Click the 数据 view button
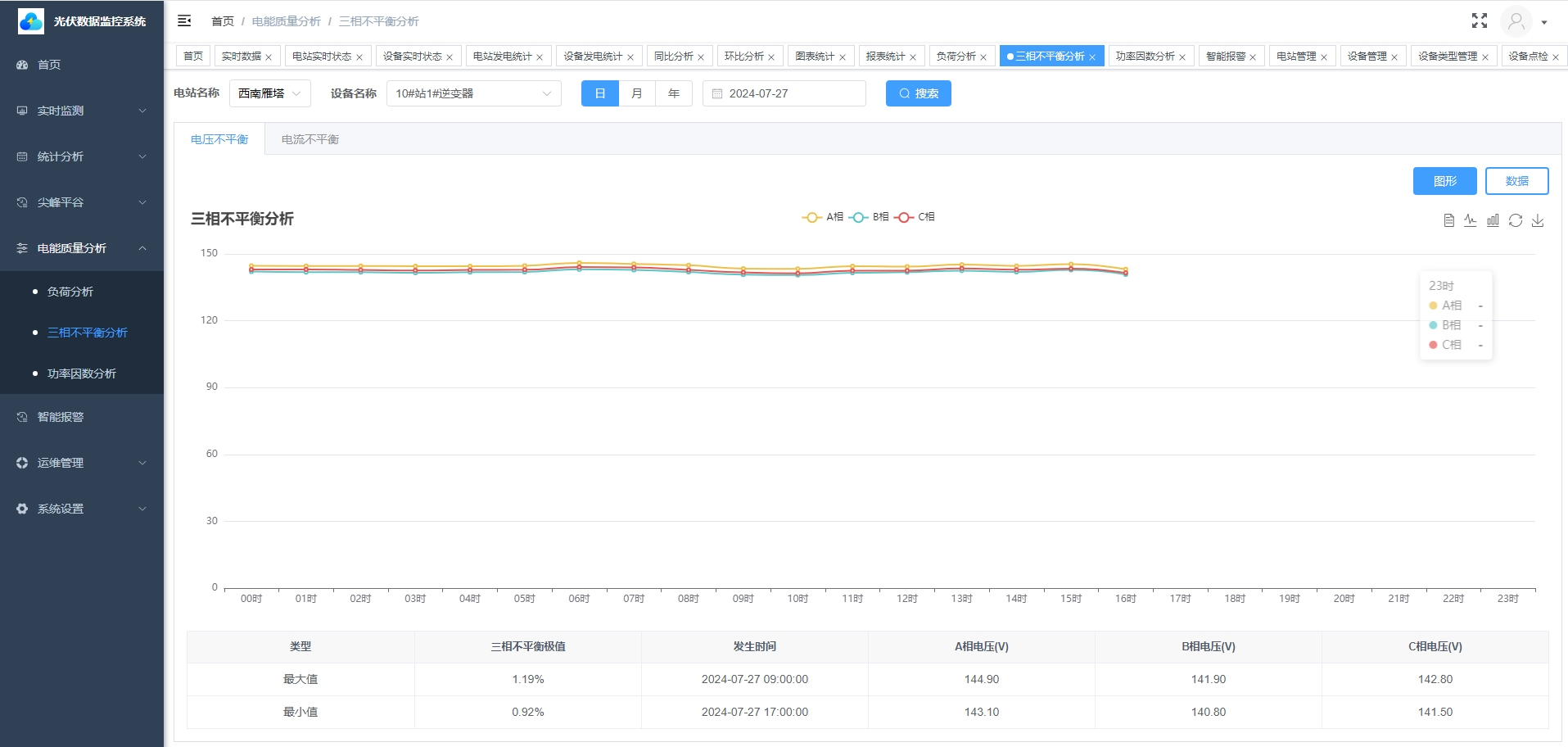 pyautogui.click(x=1516, y=181)
